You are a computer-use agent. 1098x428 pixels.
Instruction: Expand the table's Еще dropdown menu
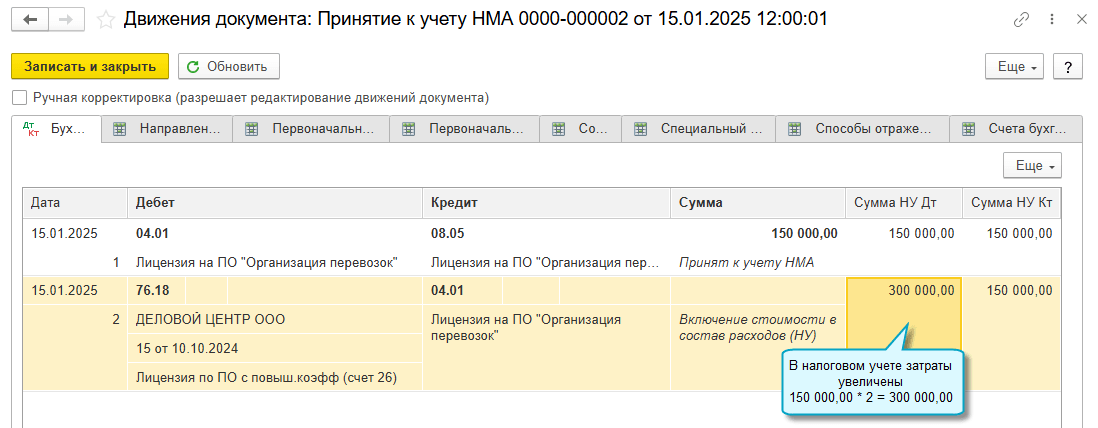(1032, 165)
